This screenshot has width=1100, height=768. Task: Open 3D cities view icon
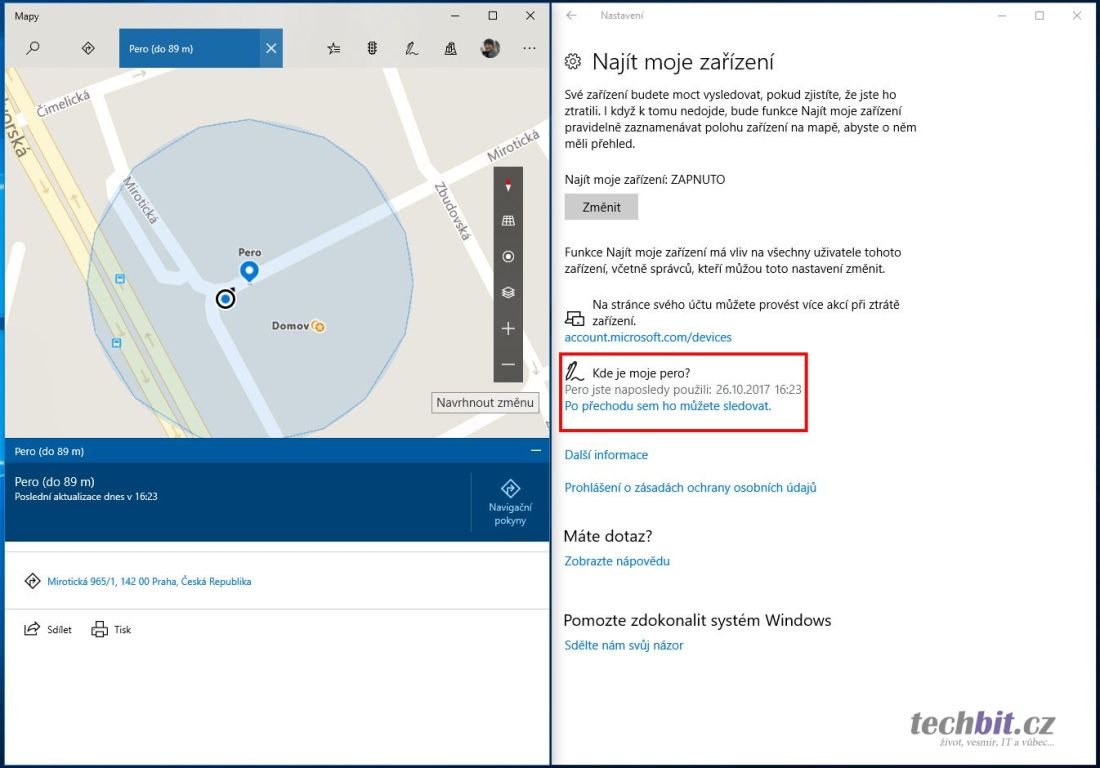pos(451,48)
